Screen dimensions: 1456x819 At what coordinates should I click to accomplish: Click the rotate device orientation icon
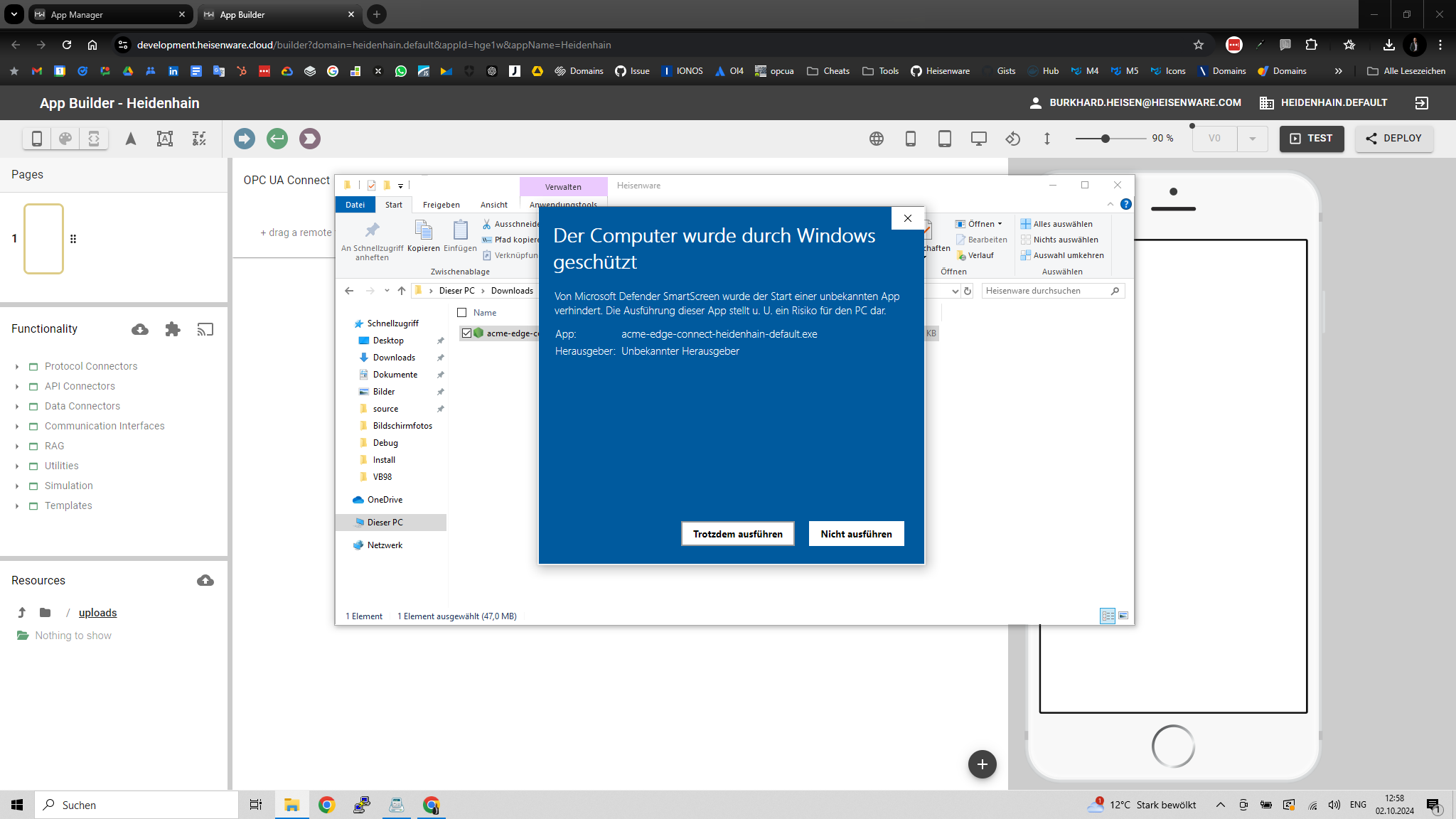[1013, 139]
